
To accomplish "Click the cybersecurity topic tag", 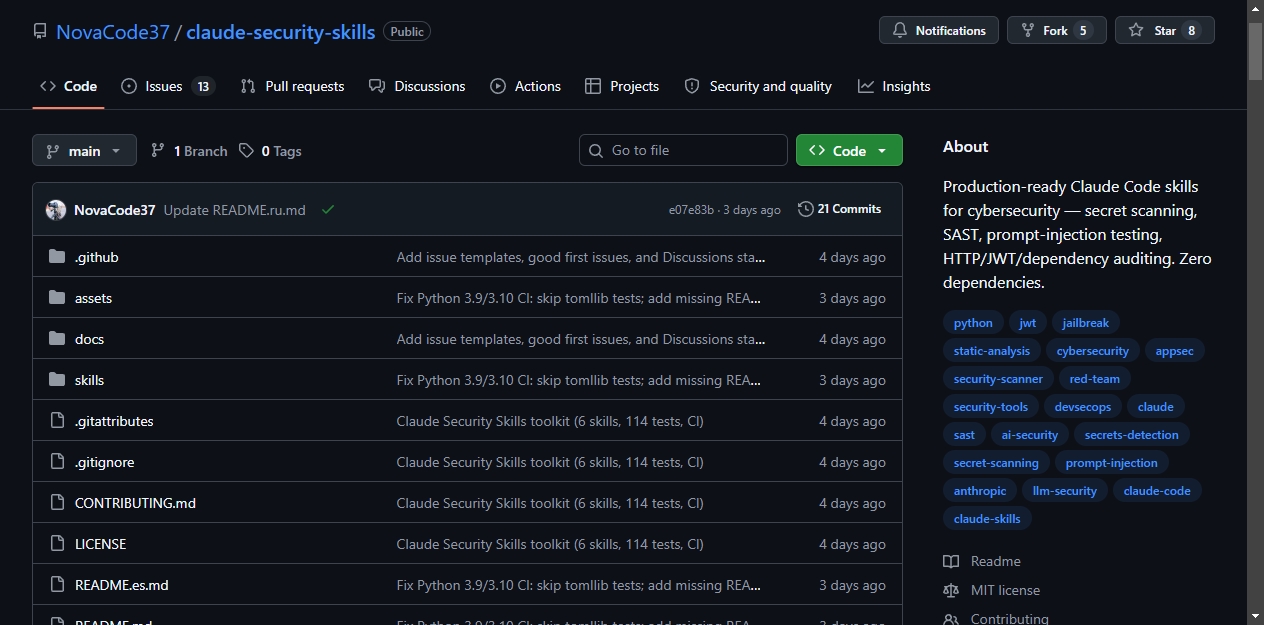I will [1093, 350].
